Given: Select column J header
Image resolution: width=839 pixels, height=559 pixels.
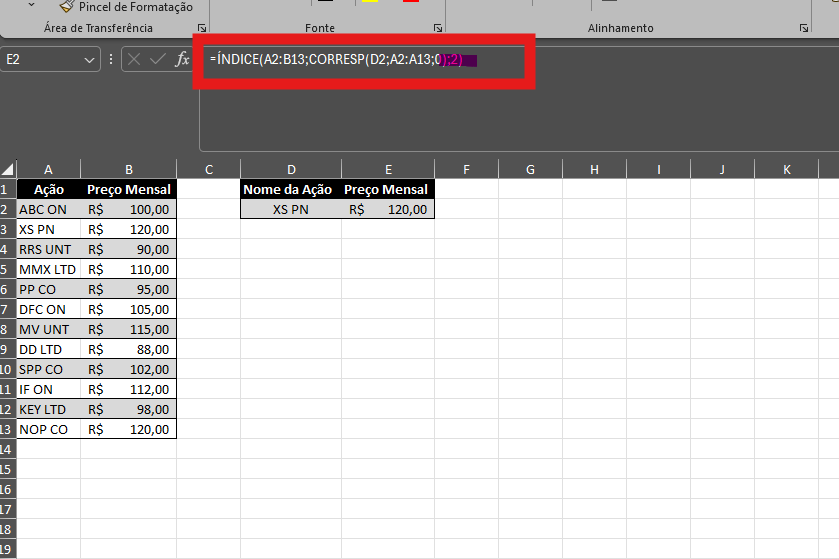Looking at the screenshot, I should [x=722, y=170].
